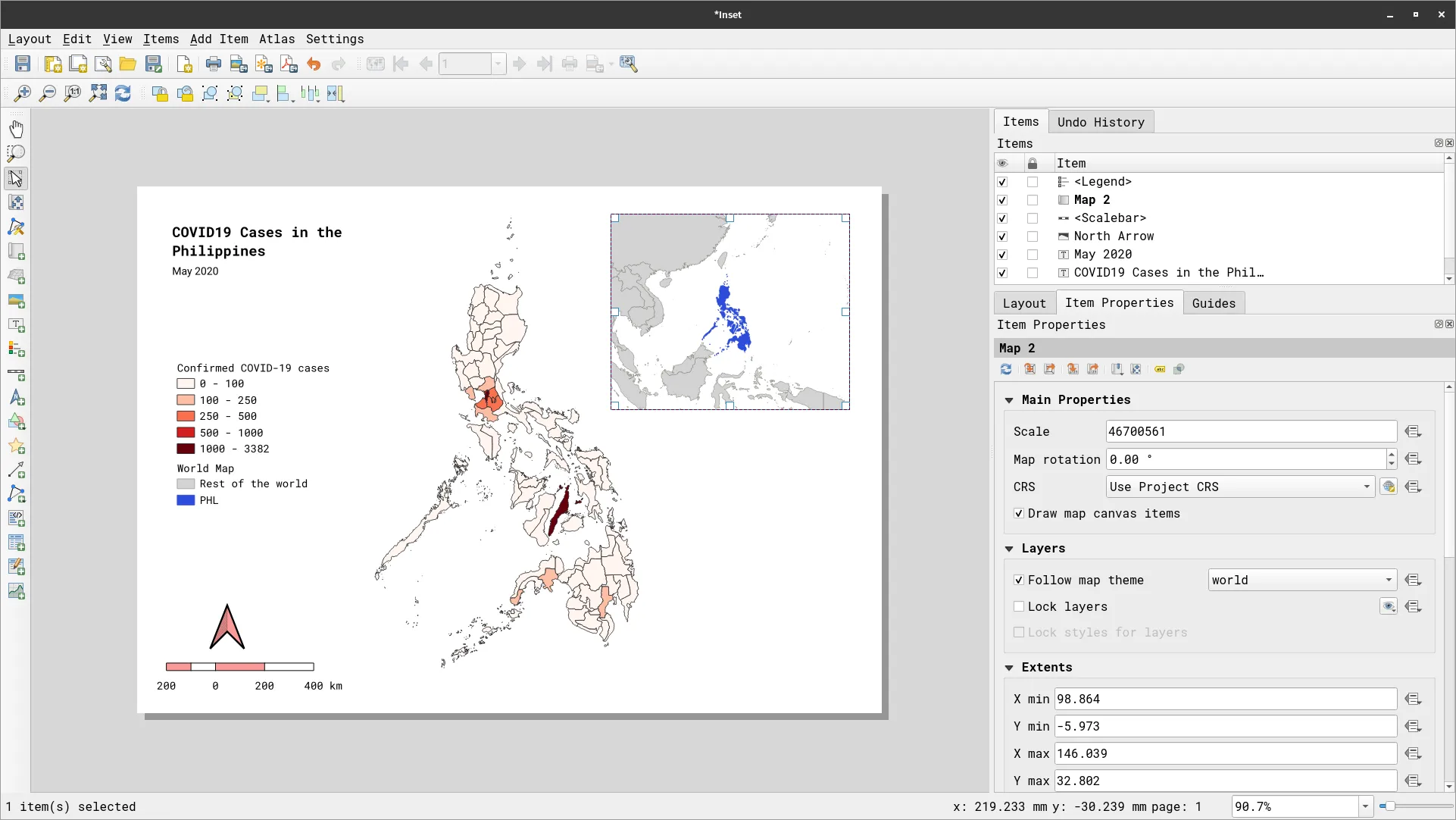Click the Add Map tool icon
The image size is (1456, 820).
click(x=16, y=252)
